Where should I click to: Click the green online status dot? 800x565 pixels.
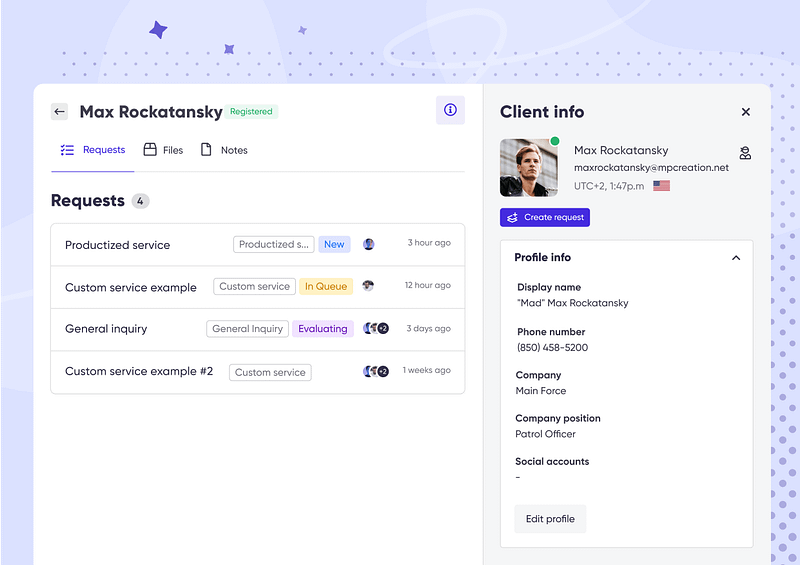[x=555, y=141]
